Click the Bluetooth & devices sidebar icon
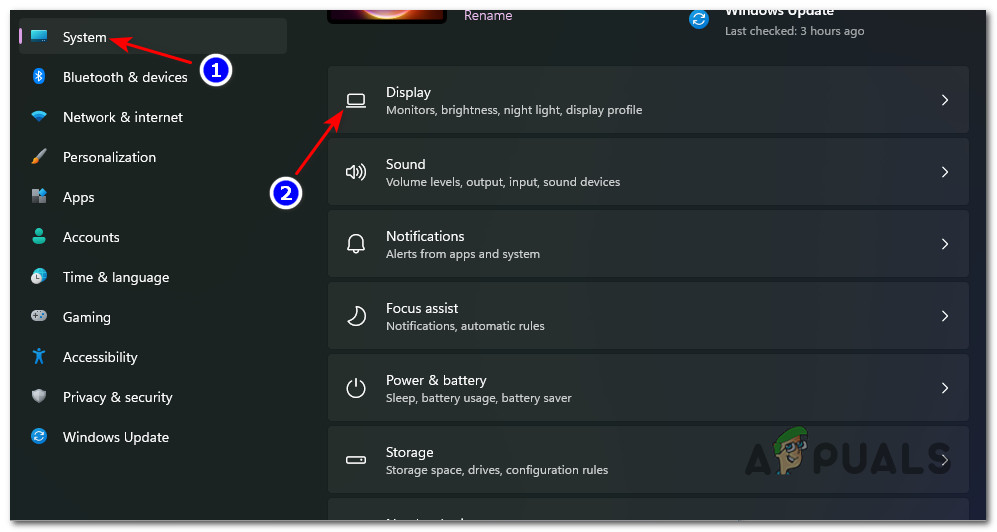Viewport: 997px width, 532px height. pyautogui.click(x=39, y=77)
